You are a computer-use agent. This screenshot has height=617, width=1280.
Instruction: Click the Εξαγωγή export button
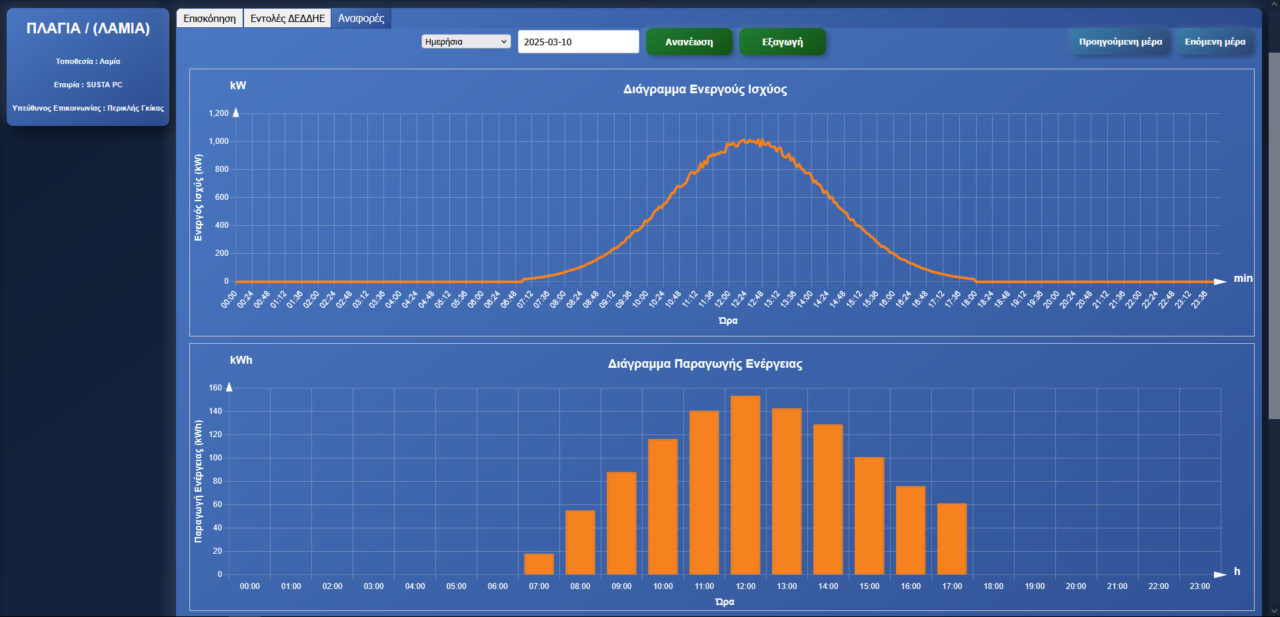782,42
